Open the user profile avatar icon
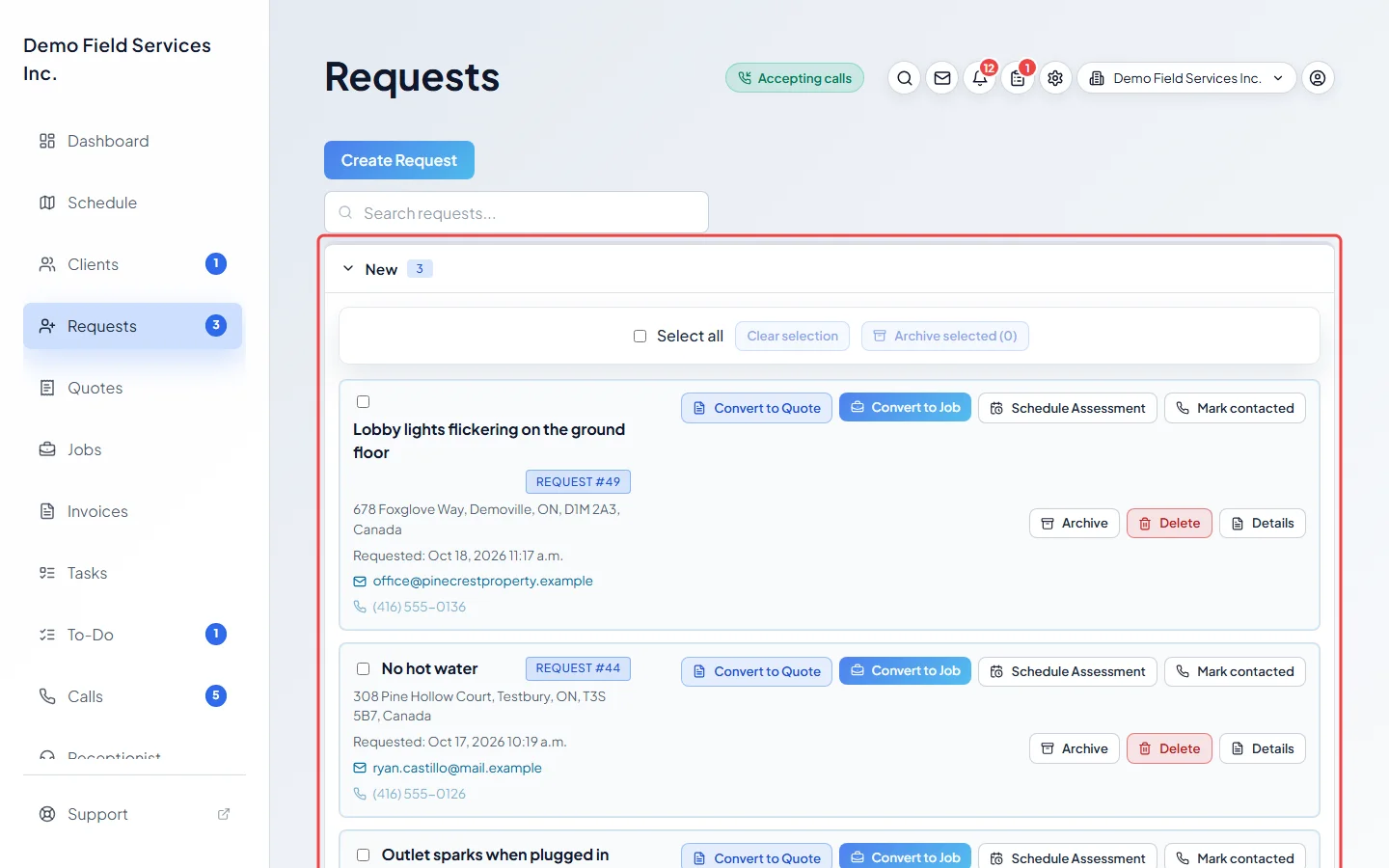The width and height of the screenshot is (1389, 868). tap(1318, 78)
